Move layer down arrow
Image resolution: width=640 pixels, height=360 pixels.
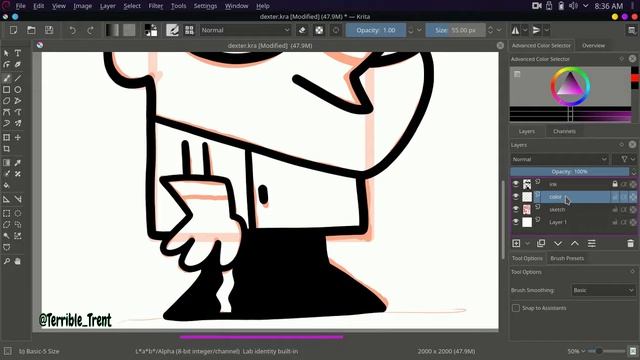click(558, 243)
